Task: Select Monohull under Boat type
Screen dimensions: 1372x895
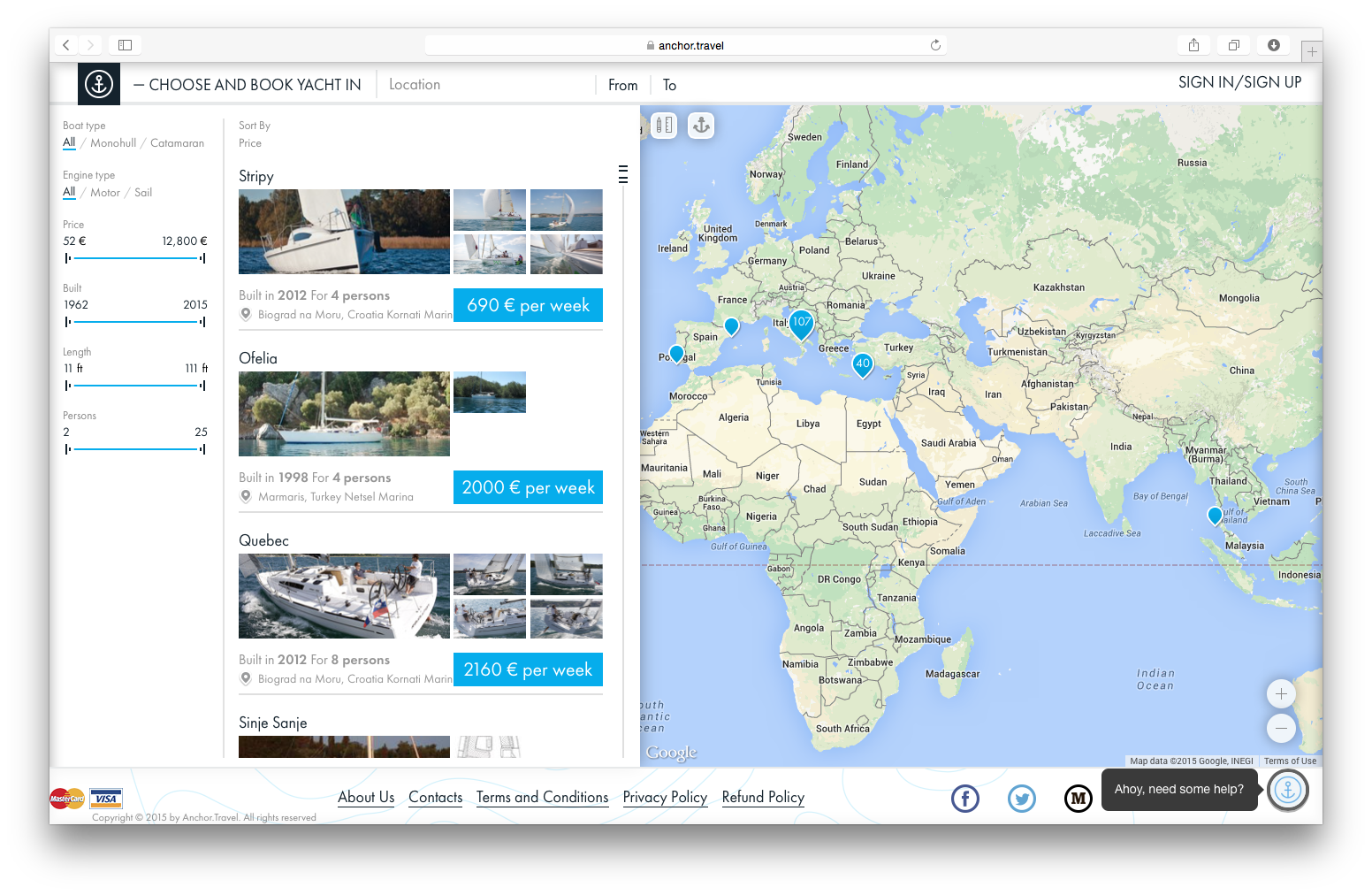Action: tap(113, 142)
